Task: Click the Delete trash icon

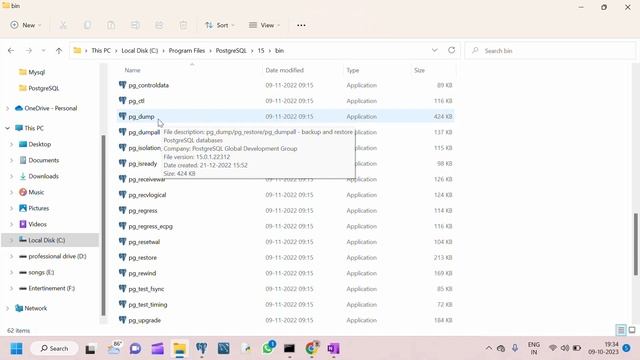Action: (183, 25)
